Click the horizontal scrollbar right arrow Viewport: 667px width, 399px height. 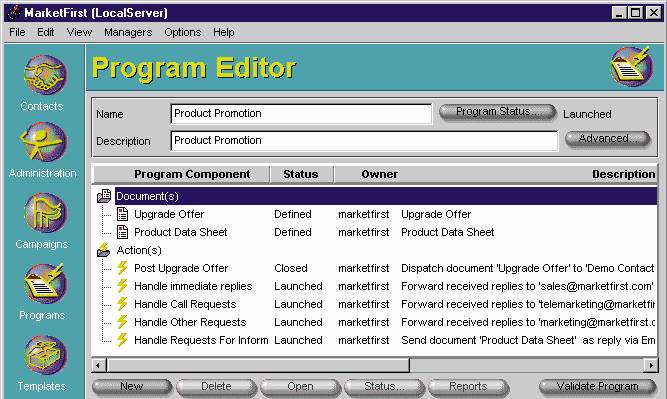(650, 365)
